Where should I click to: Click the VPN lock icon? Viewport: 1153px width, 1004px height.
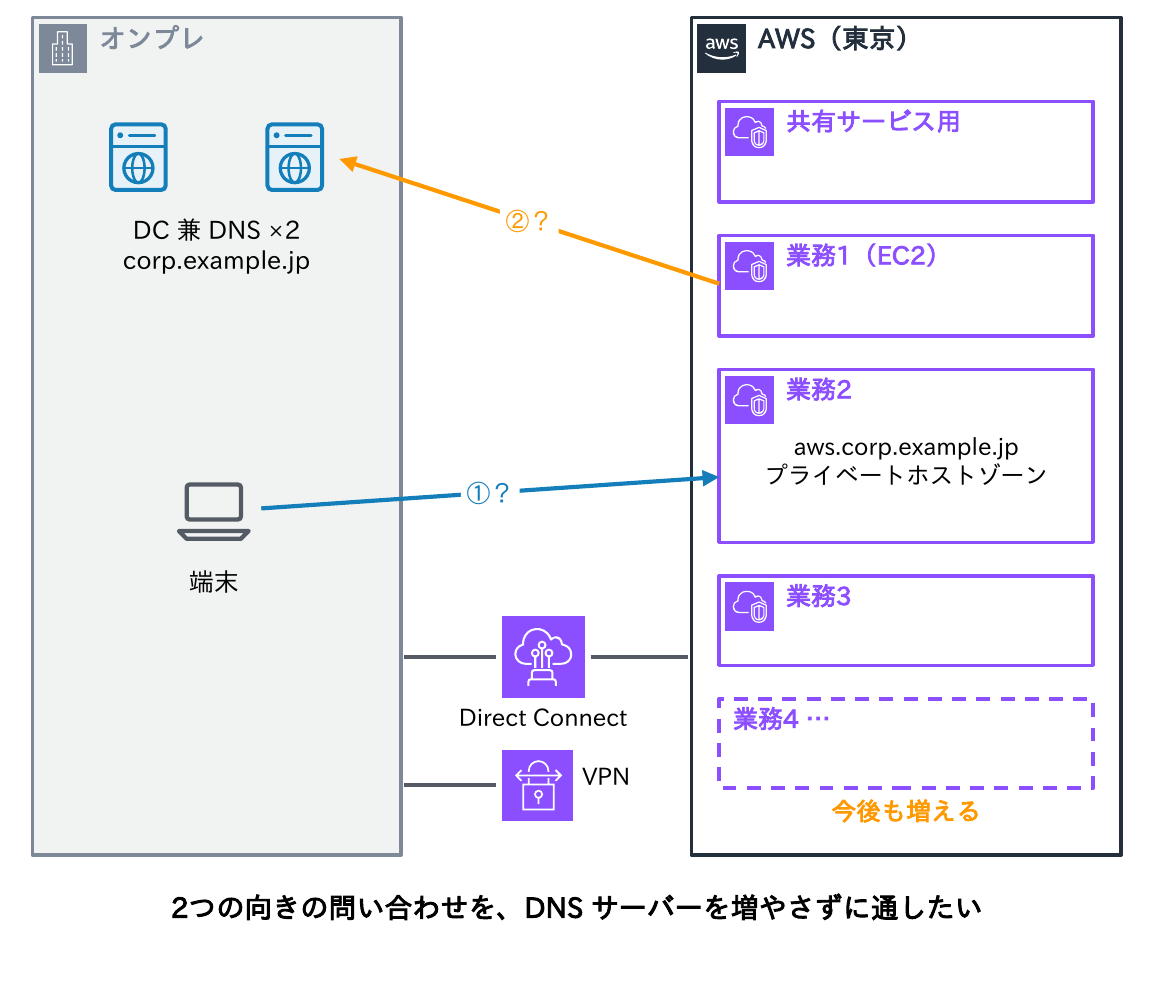[538, 786]
